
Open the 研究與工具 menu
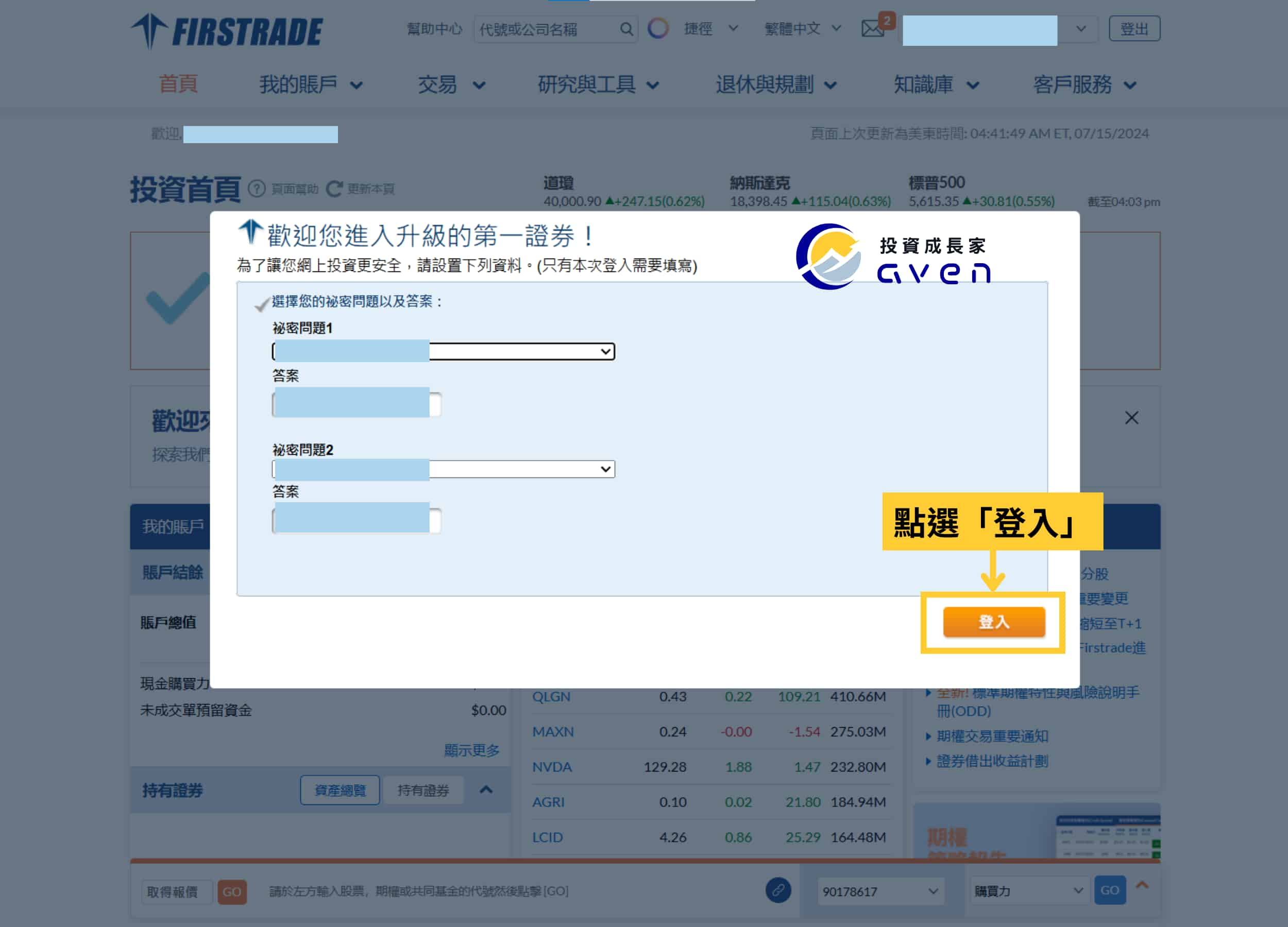pos(598,84)
